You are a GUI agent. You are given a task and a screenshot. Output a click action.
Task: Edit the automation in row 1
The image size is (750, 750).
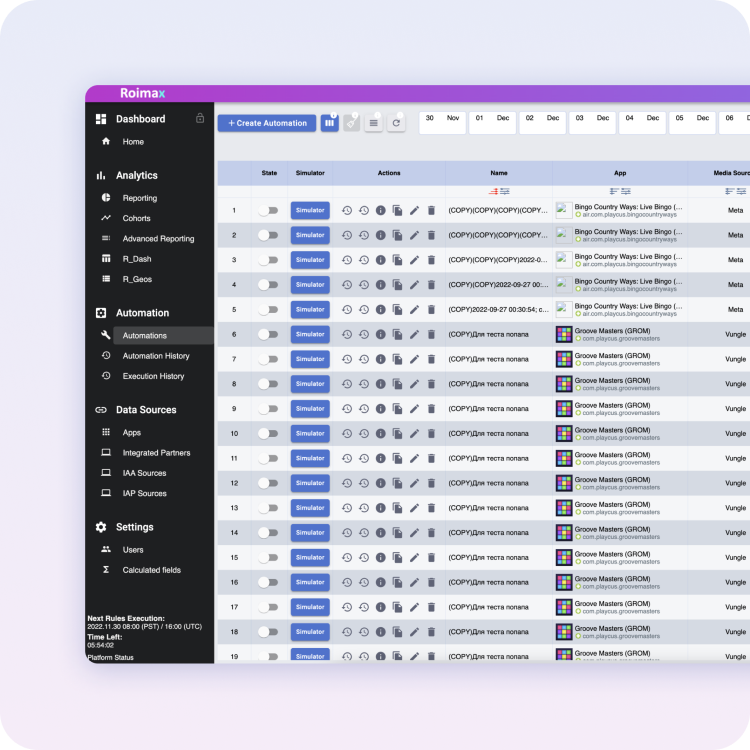[414, 210]
